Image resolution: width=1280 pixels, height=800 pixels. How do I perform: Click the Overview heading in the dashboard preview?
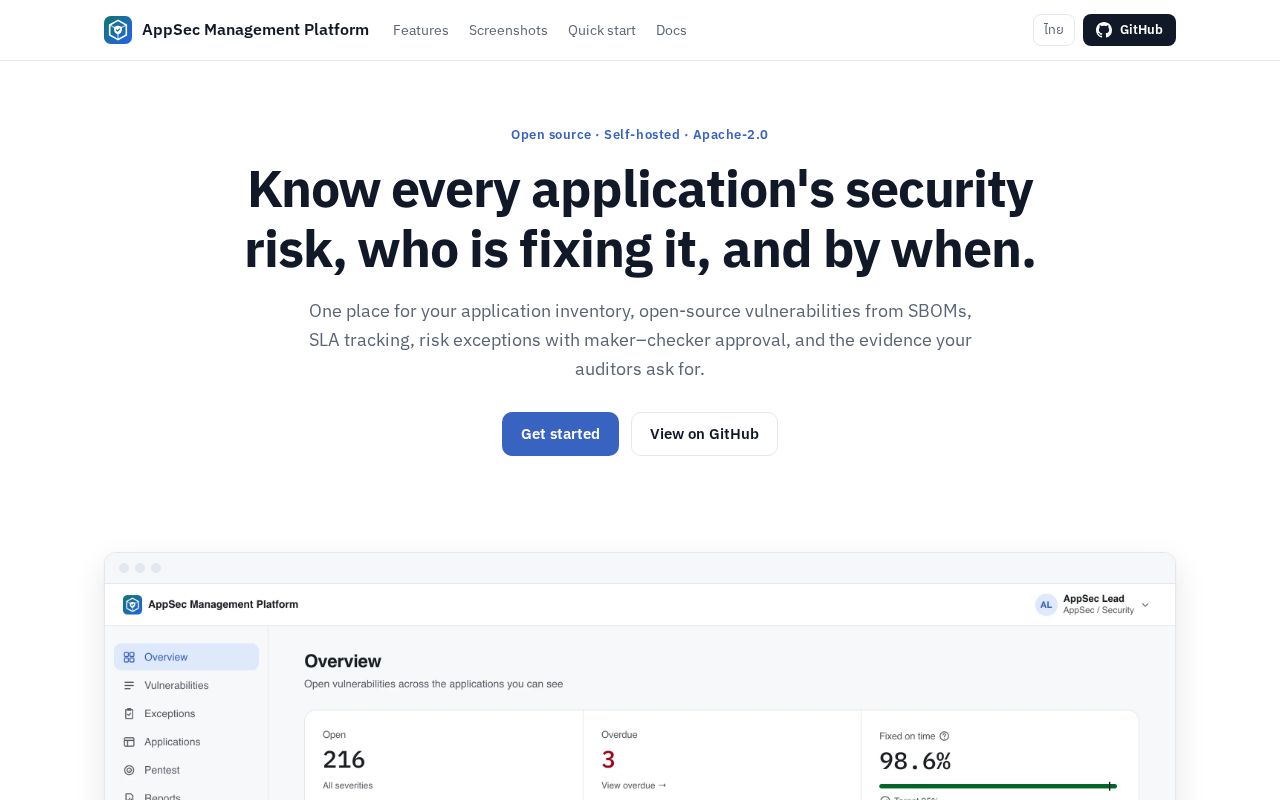[343, 661]
